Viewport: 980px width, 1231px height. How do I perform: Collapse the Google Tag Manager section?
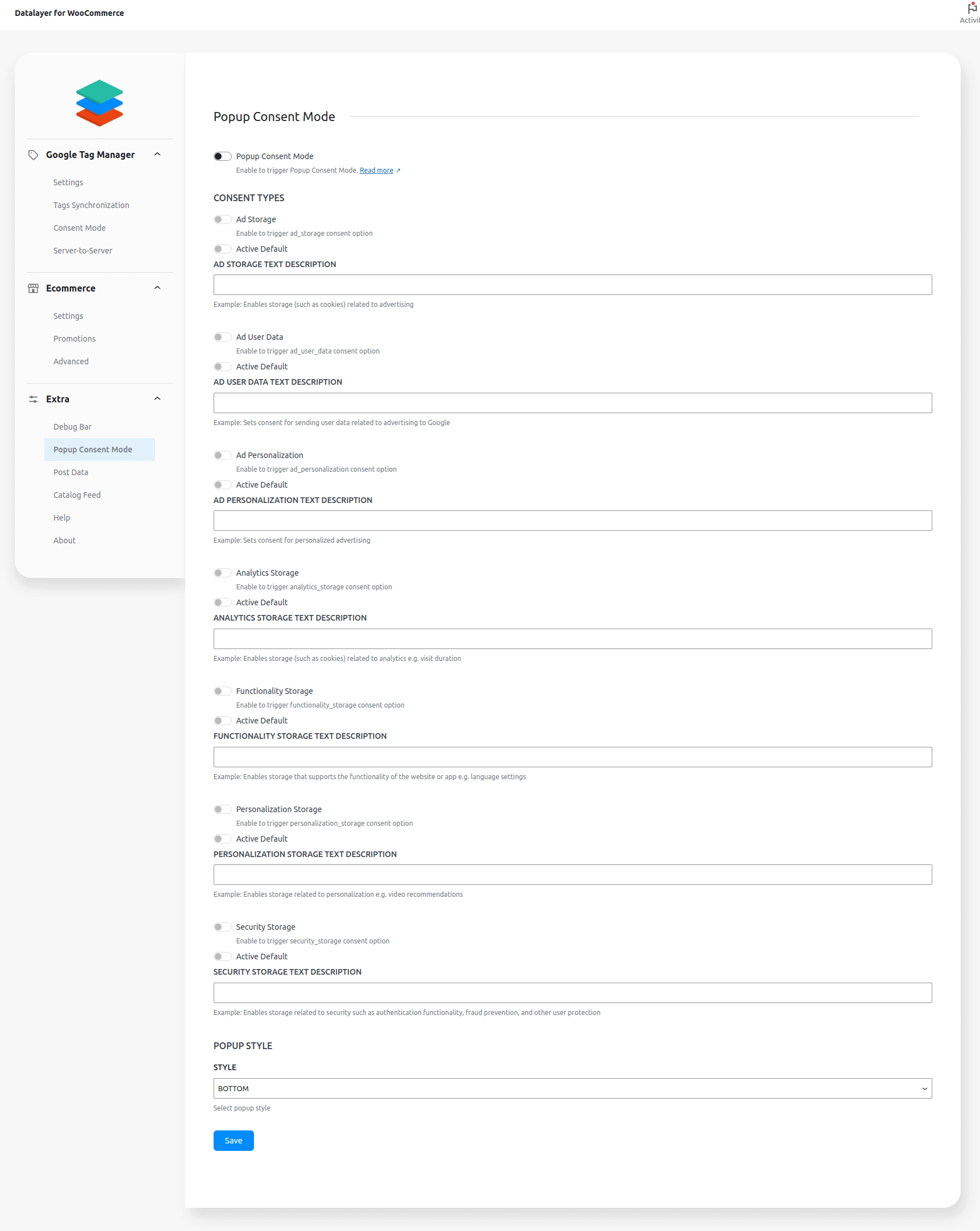click(157, 154)
